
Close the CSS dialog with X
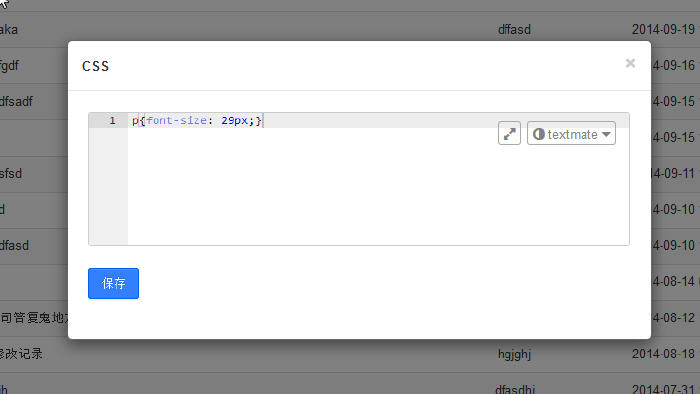click(630, 63)
